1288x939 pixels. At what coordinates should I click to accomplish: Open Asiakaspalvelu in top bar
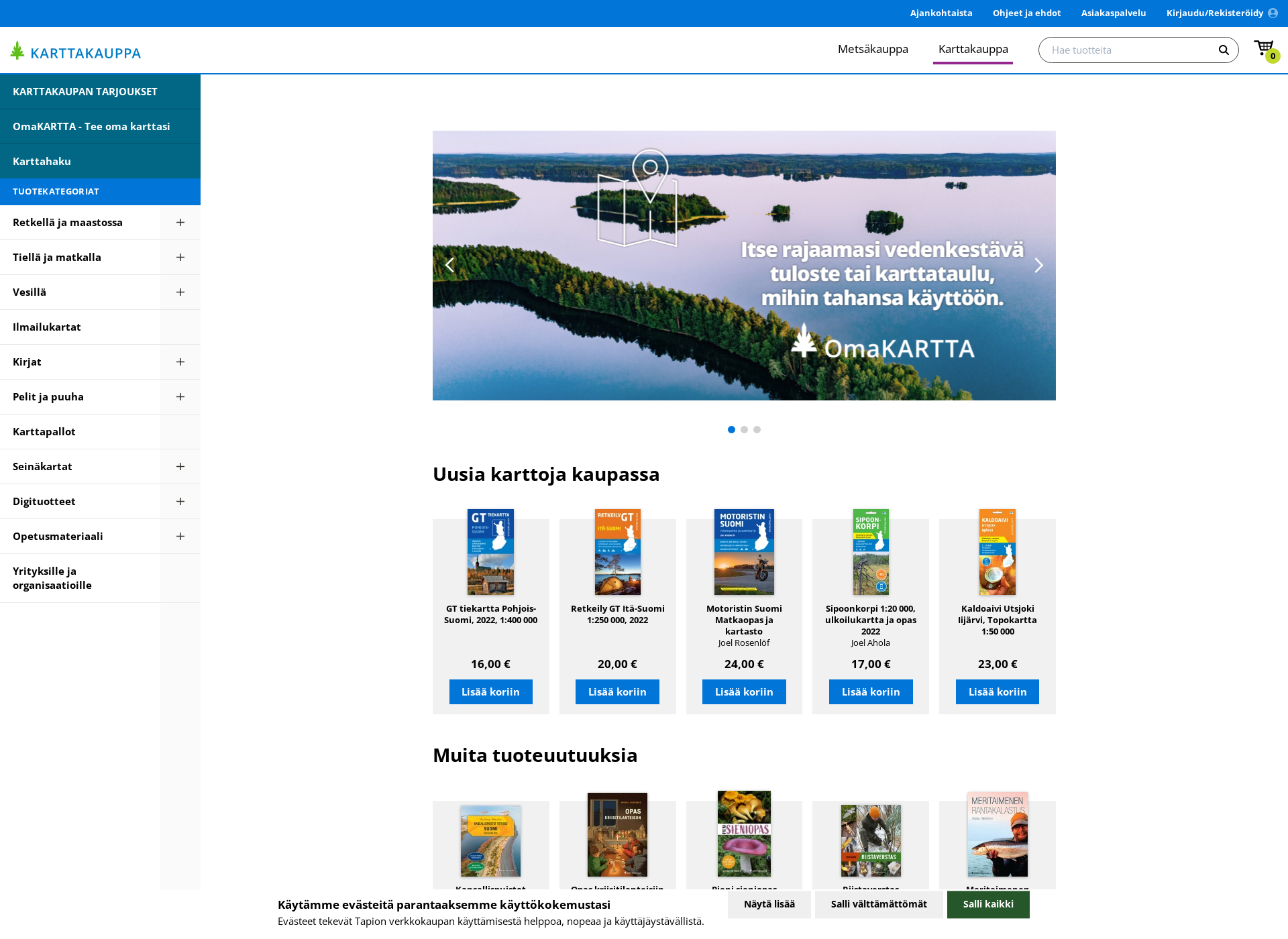(1113, 13)
